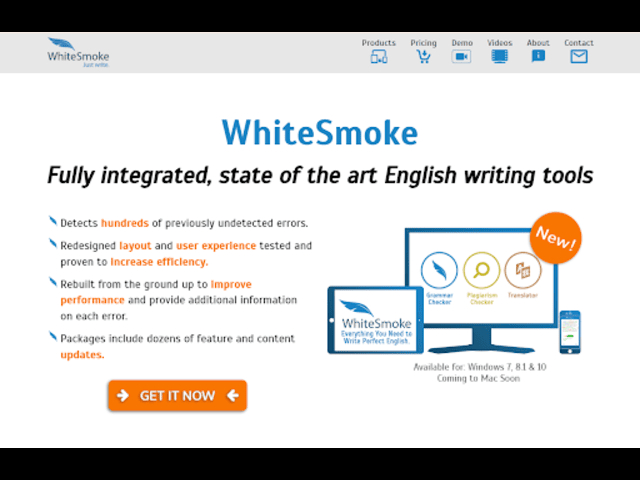Select the Plagiarism Checker magnifier icon
The height and width of the screenshot is (480, 640).
(481, 270)
